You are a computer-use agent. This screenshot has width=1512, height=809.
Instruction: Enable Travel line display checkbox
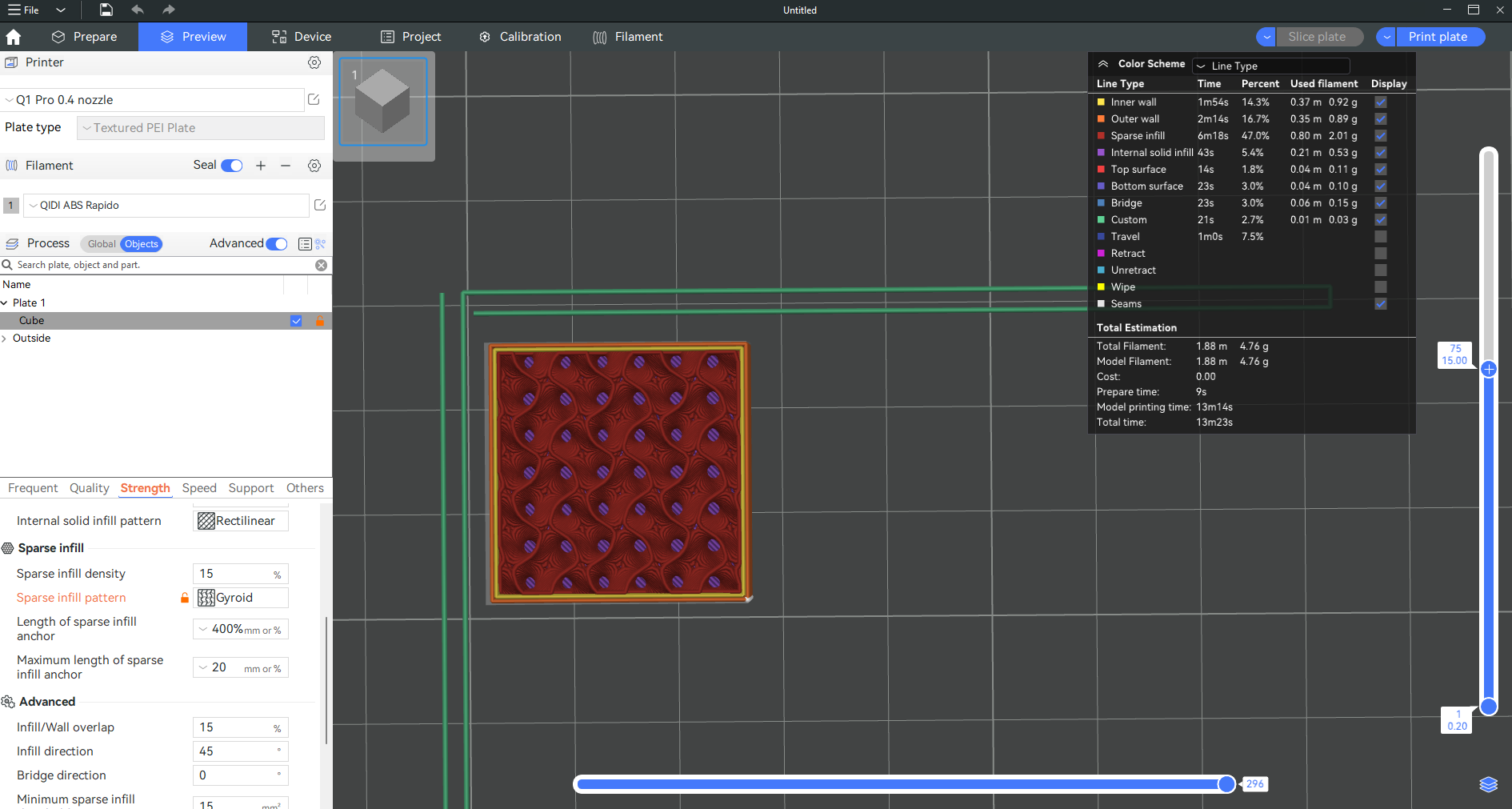(1380, 237)
